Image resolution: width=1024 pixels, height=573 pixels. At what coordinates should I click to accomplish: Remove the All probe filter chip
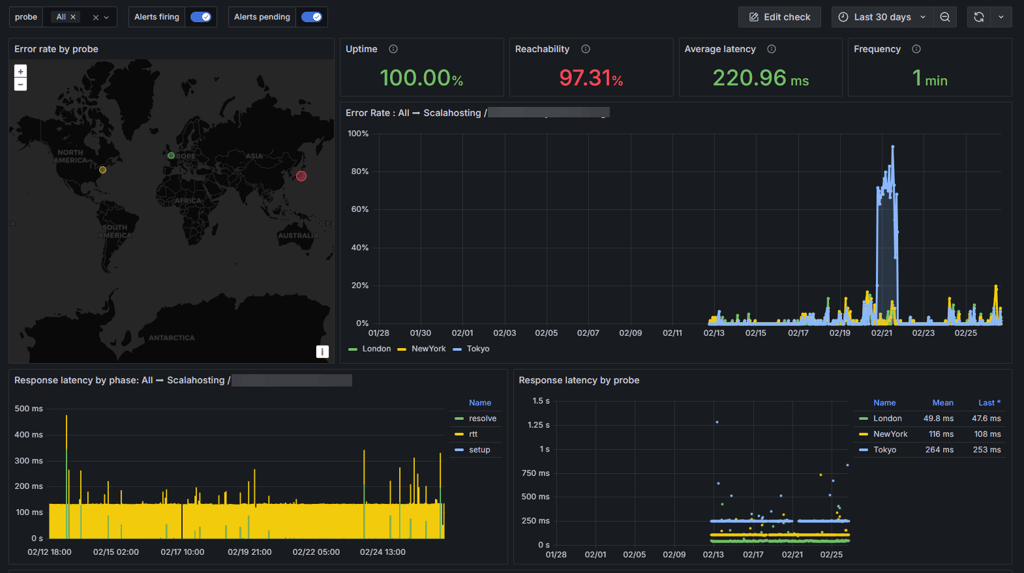pyautogui.click(x=73, y=17)
